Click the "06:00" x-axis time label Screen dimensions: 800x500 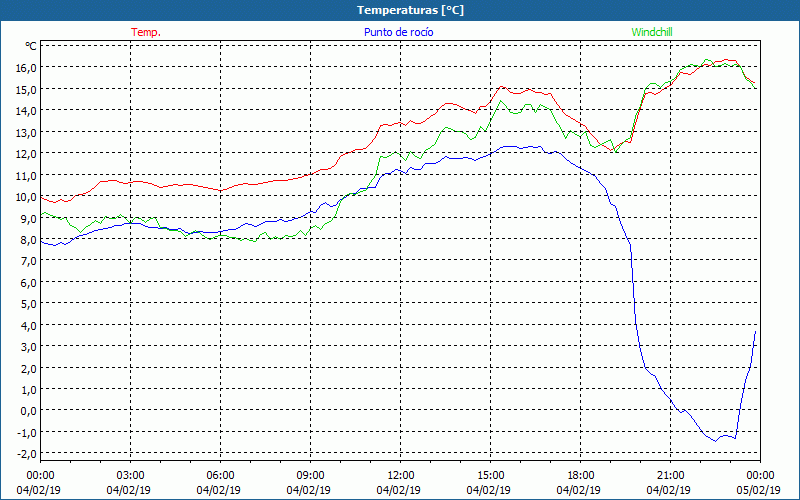pyautogui.click(x=220, y=476)
